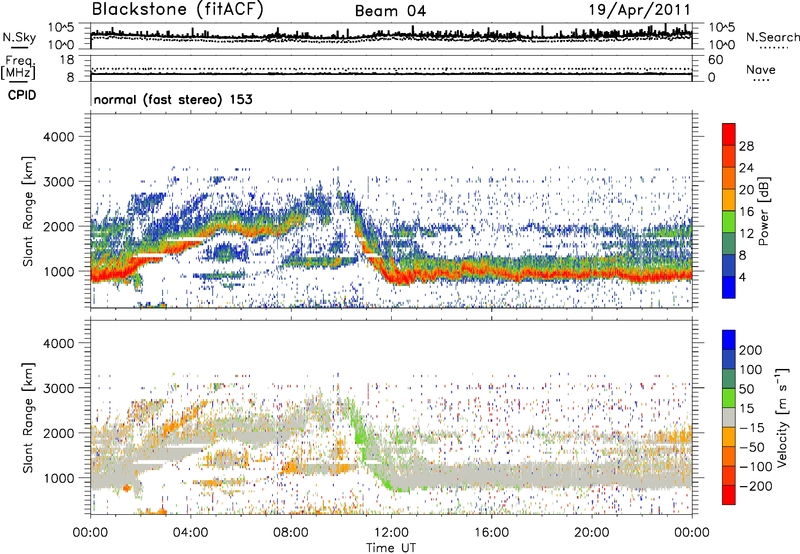Image resolution: width=800 pixels, height=554 pixels.
Task: Click the "100" velocity colorbar value
Action: tap(751, 370)
